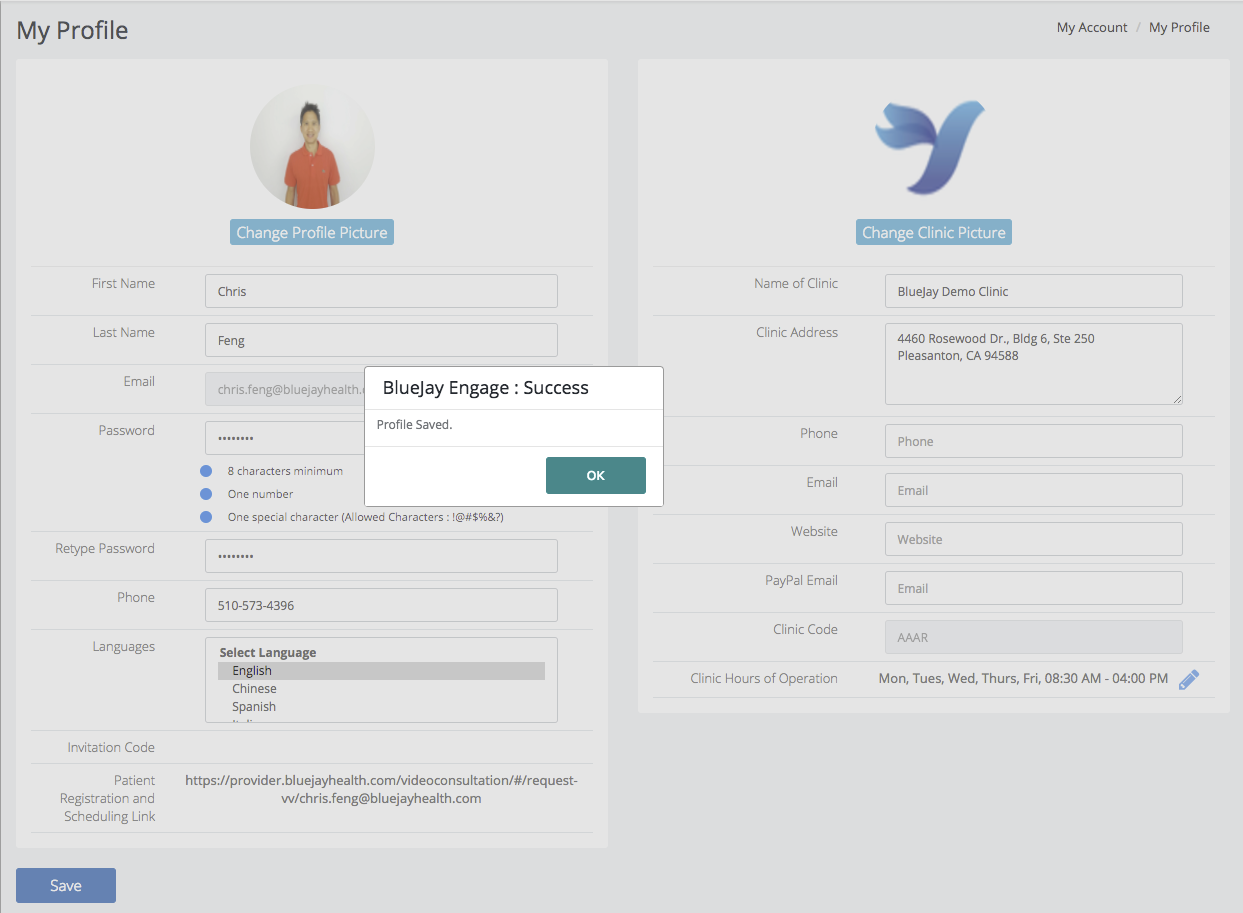
Task: Select English in the Languages list
Action: tap(381, 671)
